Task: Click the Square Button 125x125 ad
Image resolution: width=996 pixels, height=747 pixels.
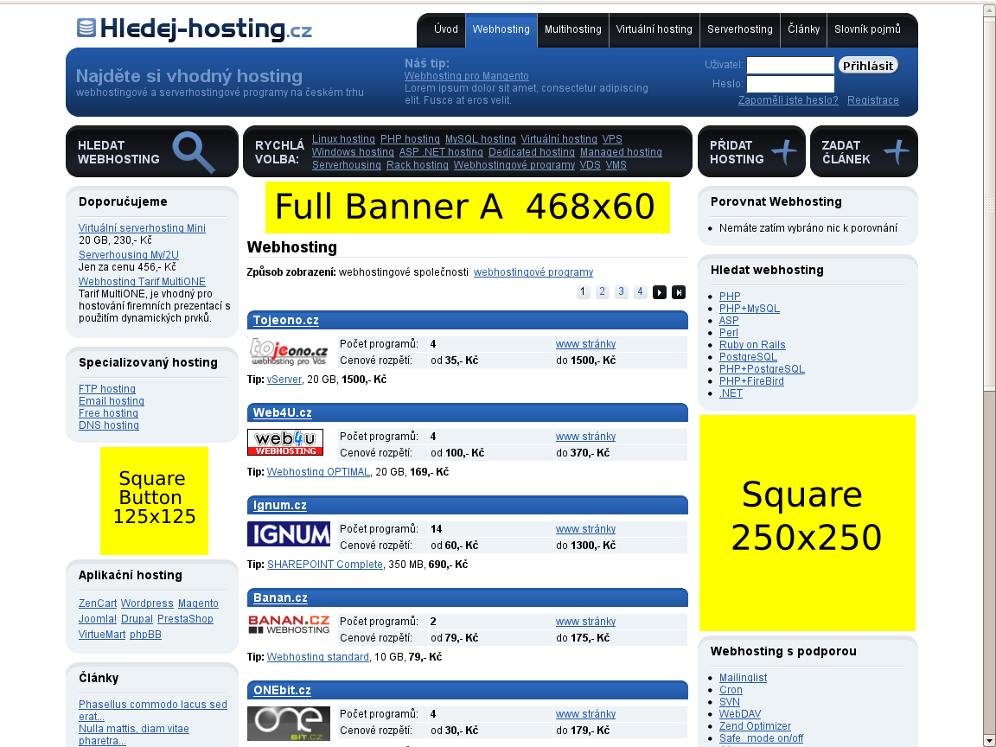Action: coord(154,501)
